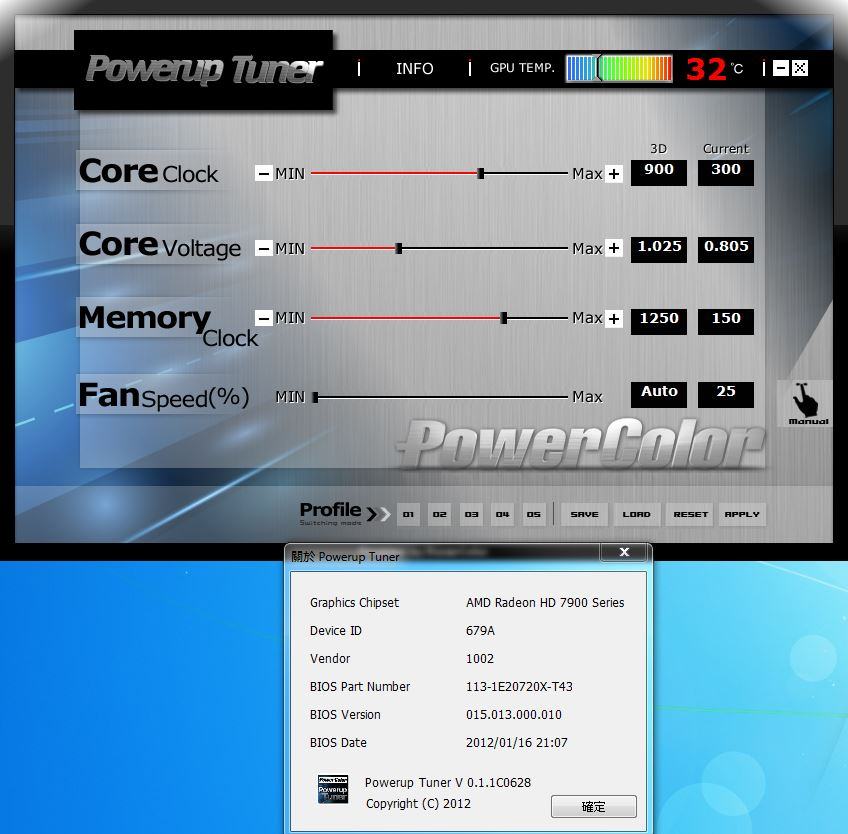Click the Core Voltage 3D value 1.025
The image size is (848, 834).
point(659,249)
